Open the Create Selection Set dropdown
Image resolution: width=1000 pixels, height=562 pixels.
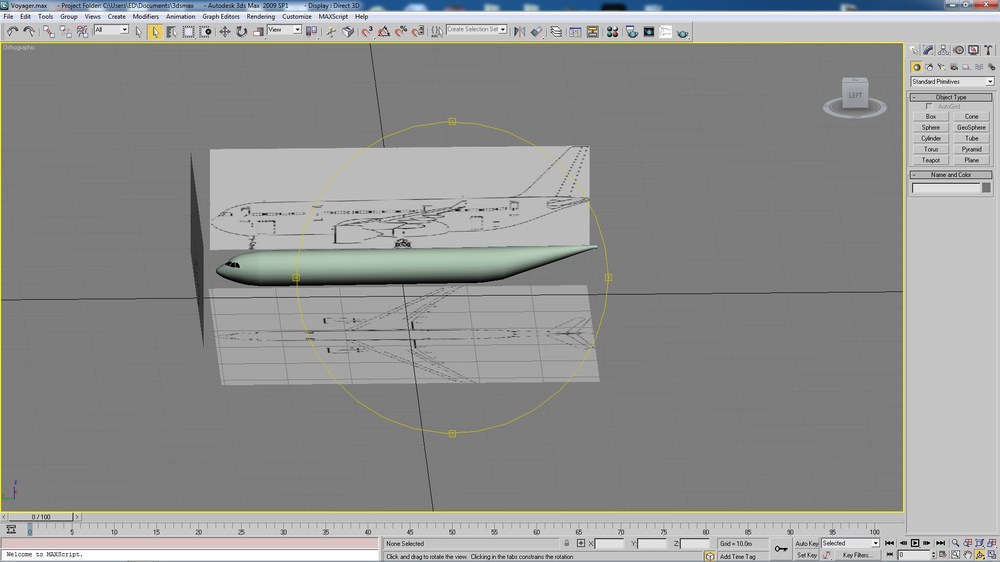tap(476, 29)
